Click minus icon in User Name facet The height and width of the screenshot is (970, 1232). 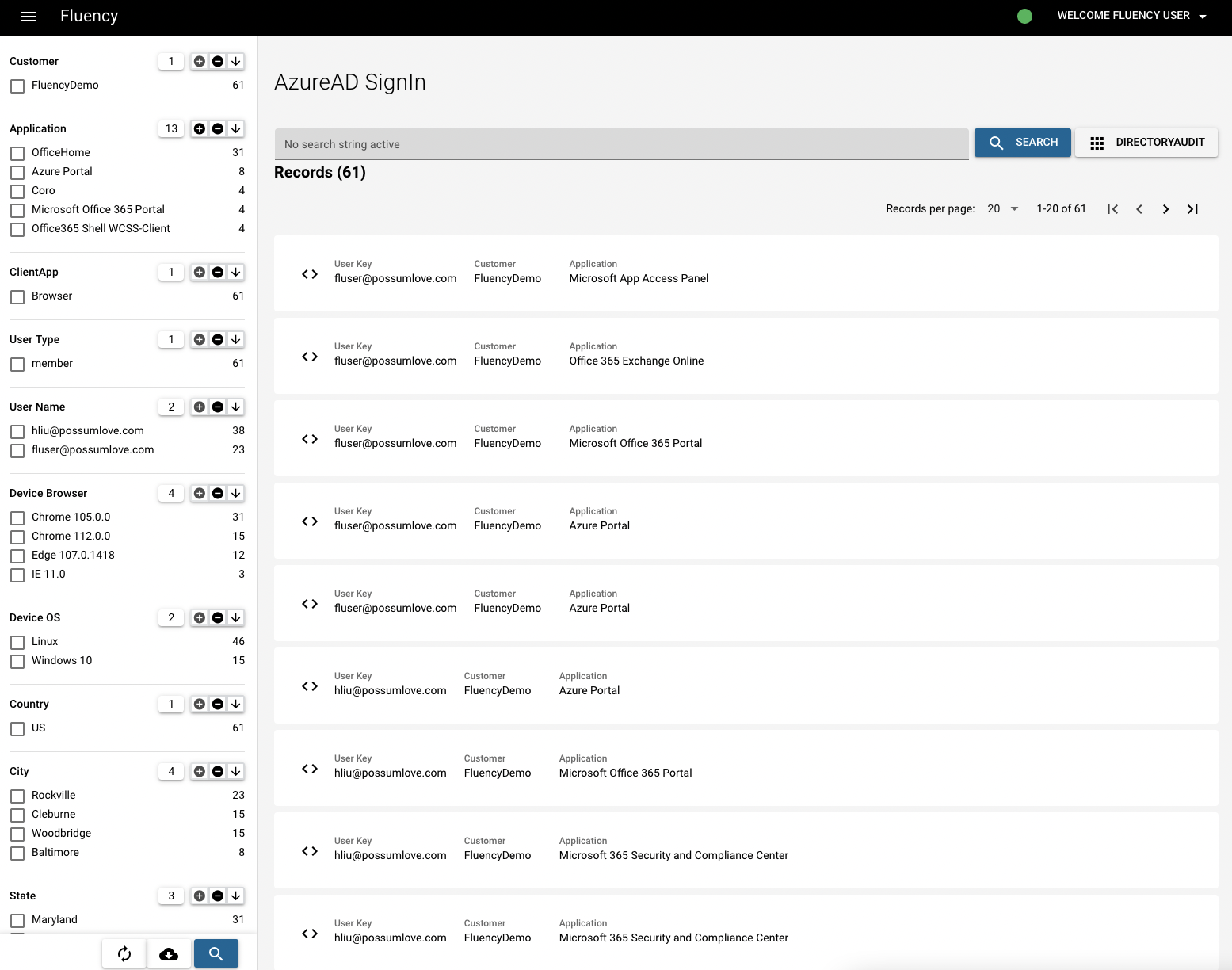coord(217,407)
